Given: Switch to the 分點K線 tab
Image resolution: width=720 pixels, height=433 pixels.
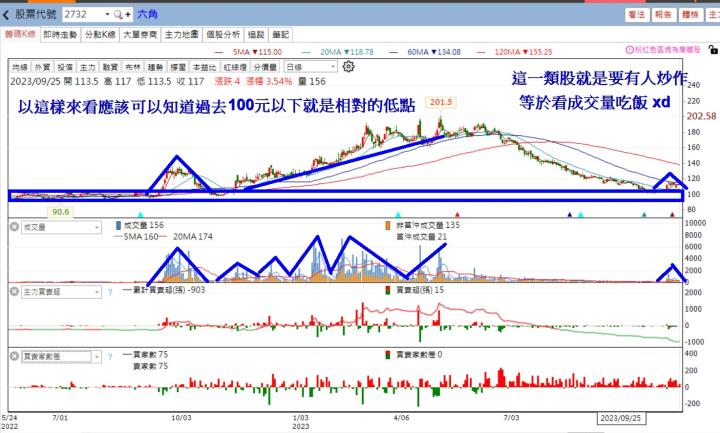Looking at the screenshot, I should click(101, 34).
